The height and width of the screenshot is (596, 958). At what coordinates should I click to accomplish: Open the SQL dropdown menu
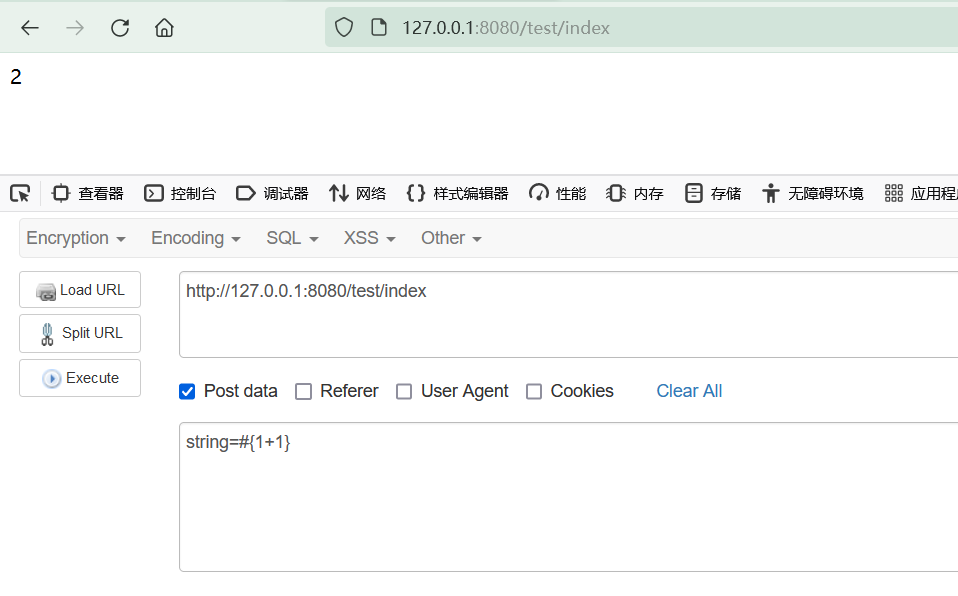pyautogui.click(x=292, y=238)
